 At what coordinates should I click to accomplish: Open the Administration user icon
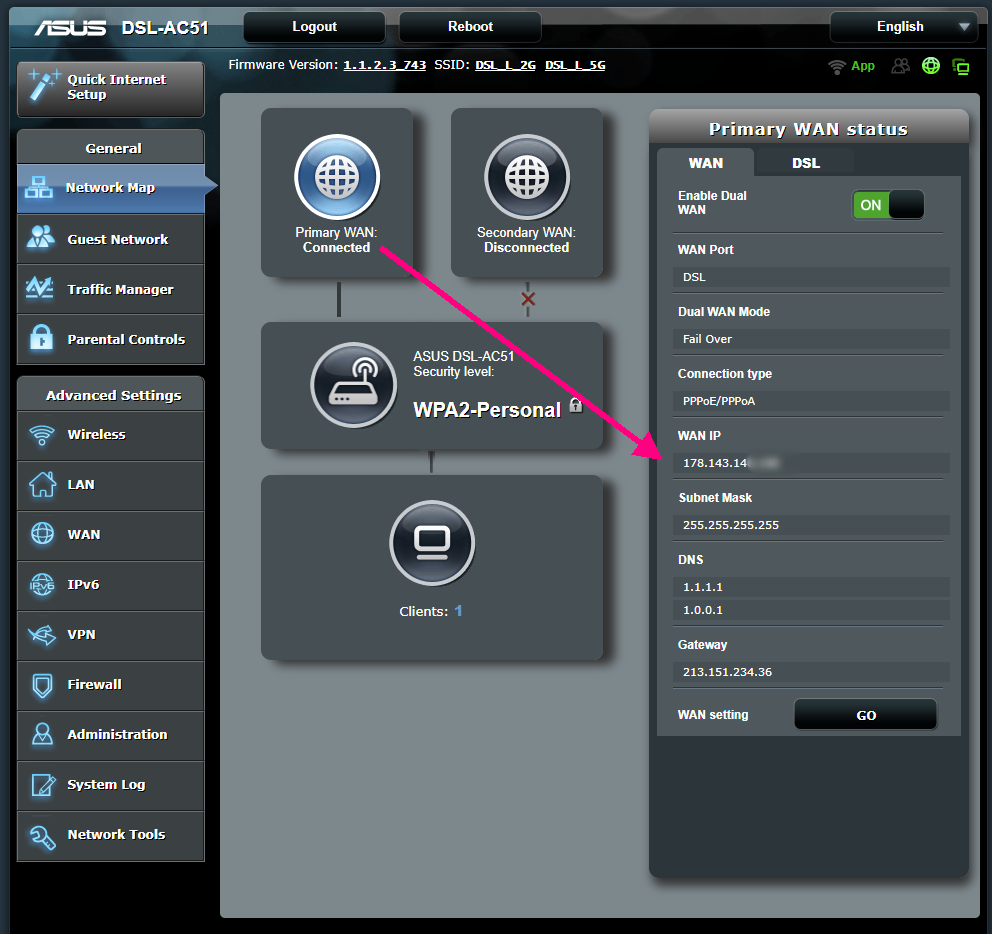[42, 734]
